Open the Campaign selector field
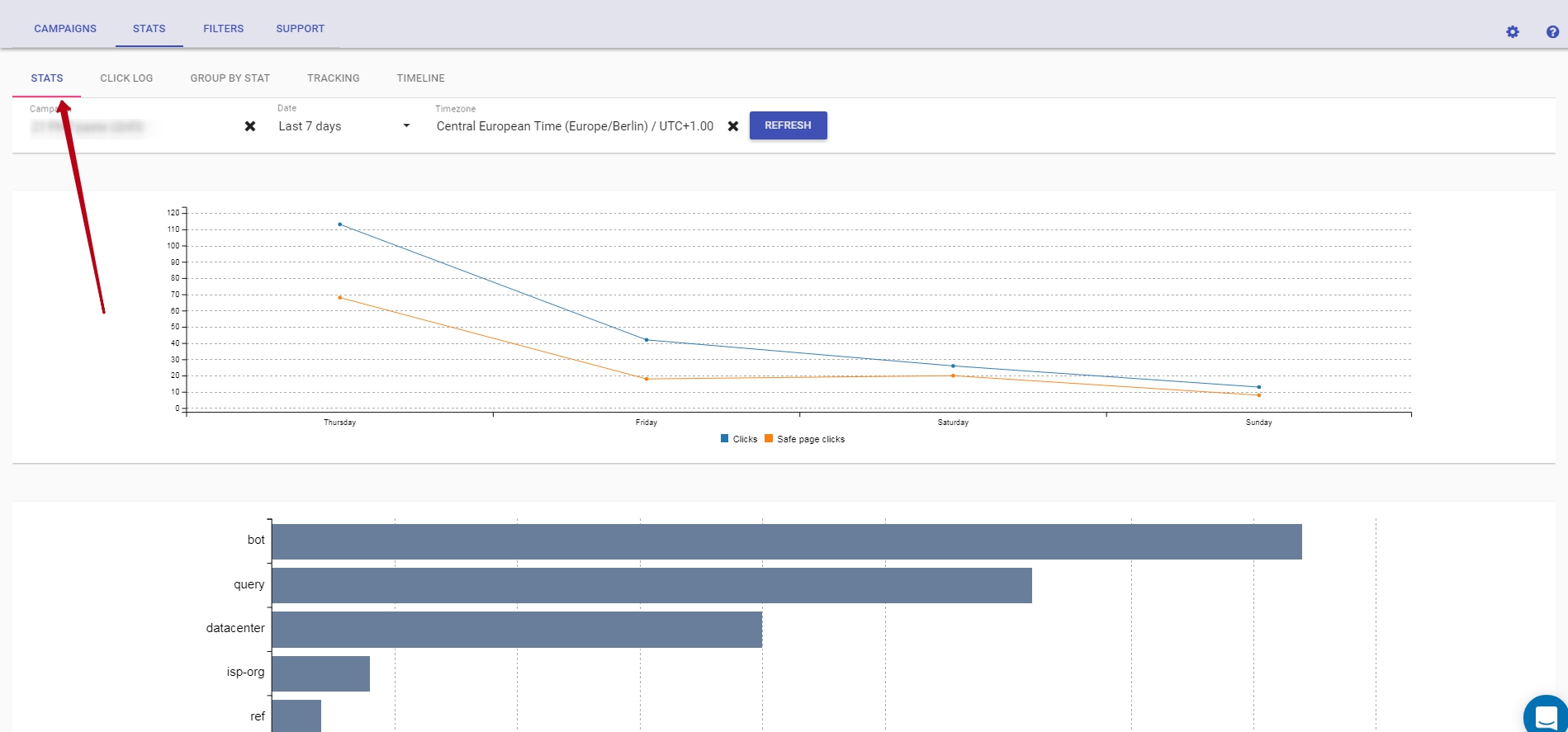This screenshot has width=1568, height=732. (132, 126)
